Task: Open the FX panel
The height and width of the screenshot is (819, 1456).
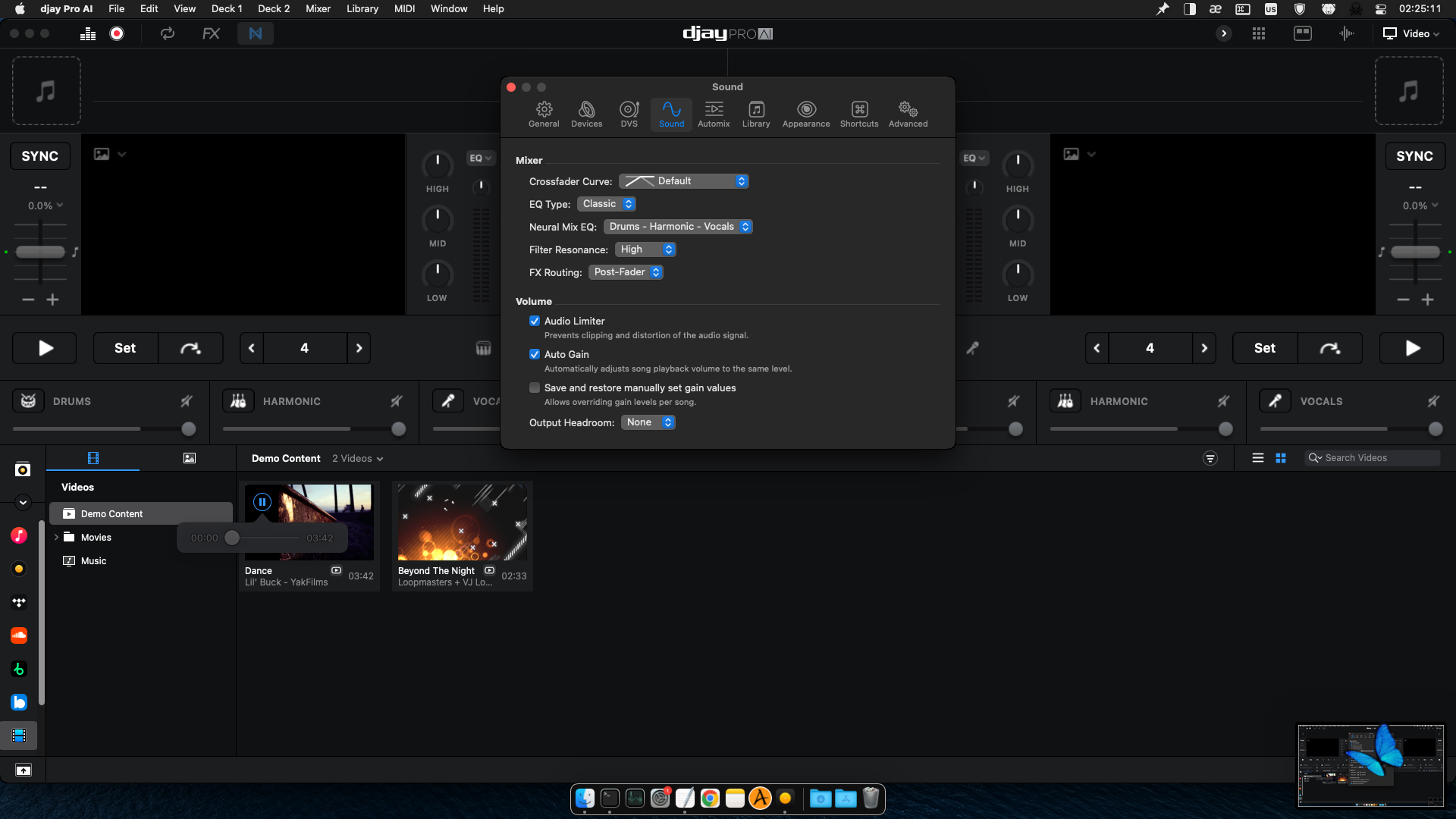Action: pos(211,33)
